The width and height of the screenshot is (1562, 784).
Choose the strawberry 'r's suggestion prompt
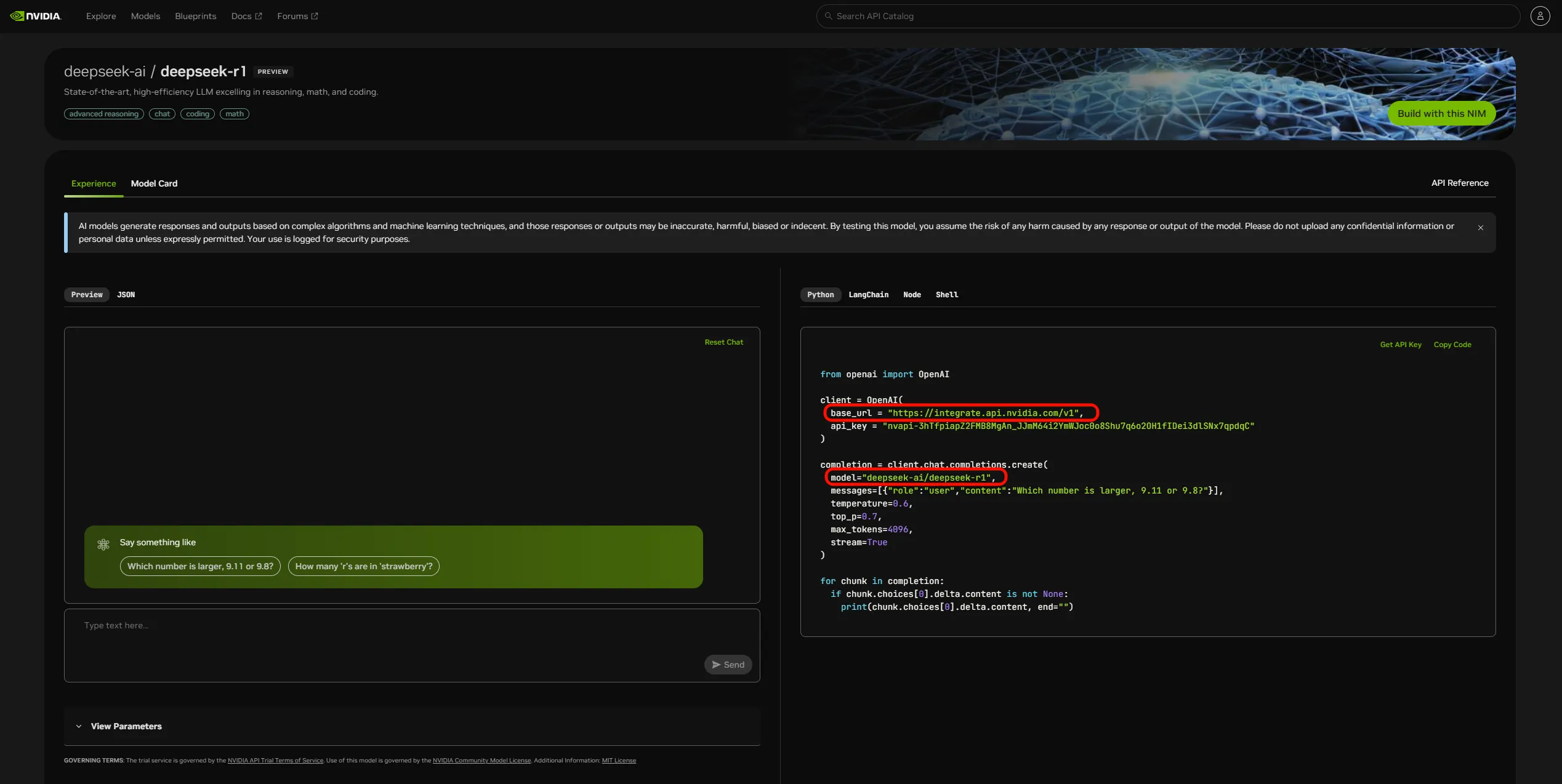tap(363, 566)
